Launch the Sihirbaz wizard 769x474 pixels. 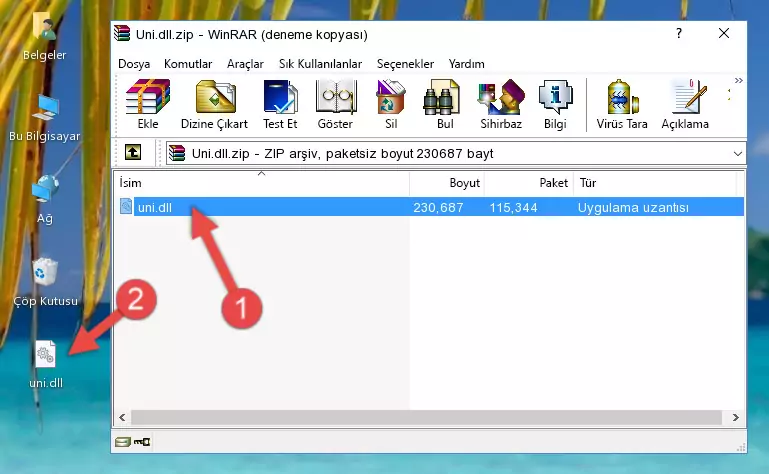click(501, 104)
